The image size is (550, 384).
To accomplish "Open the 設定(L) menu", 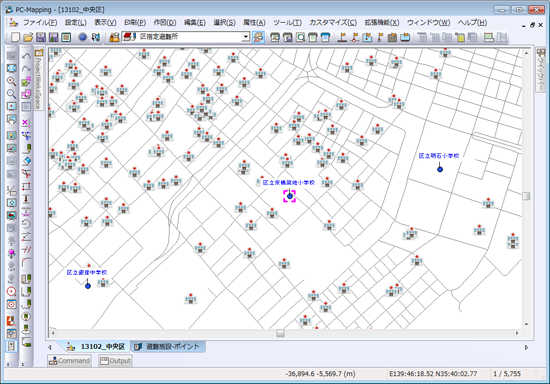I will tap(75, 23).
